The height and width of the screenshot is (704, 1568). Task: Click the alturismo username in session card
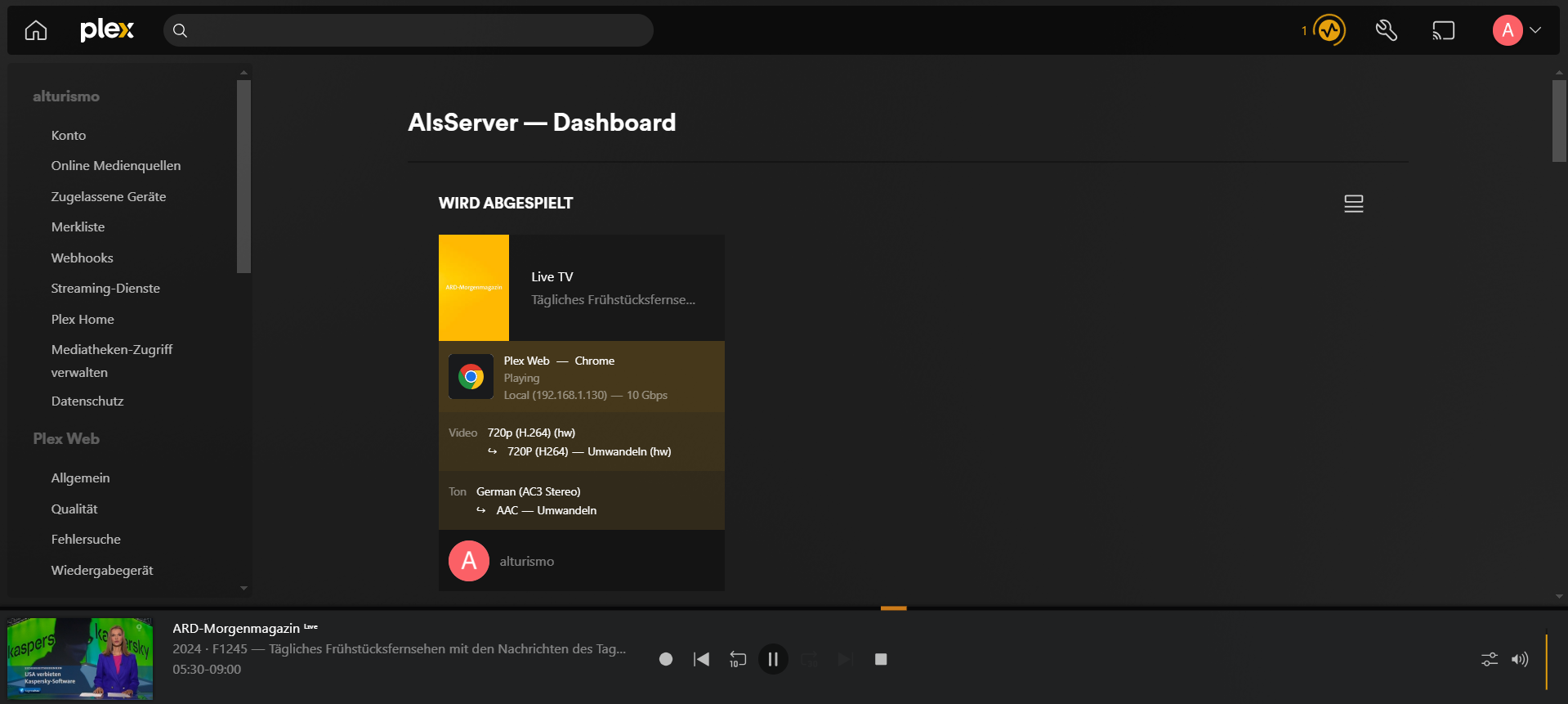[x=527, y=561]
